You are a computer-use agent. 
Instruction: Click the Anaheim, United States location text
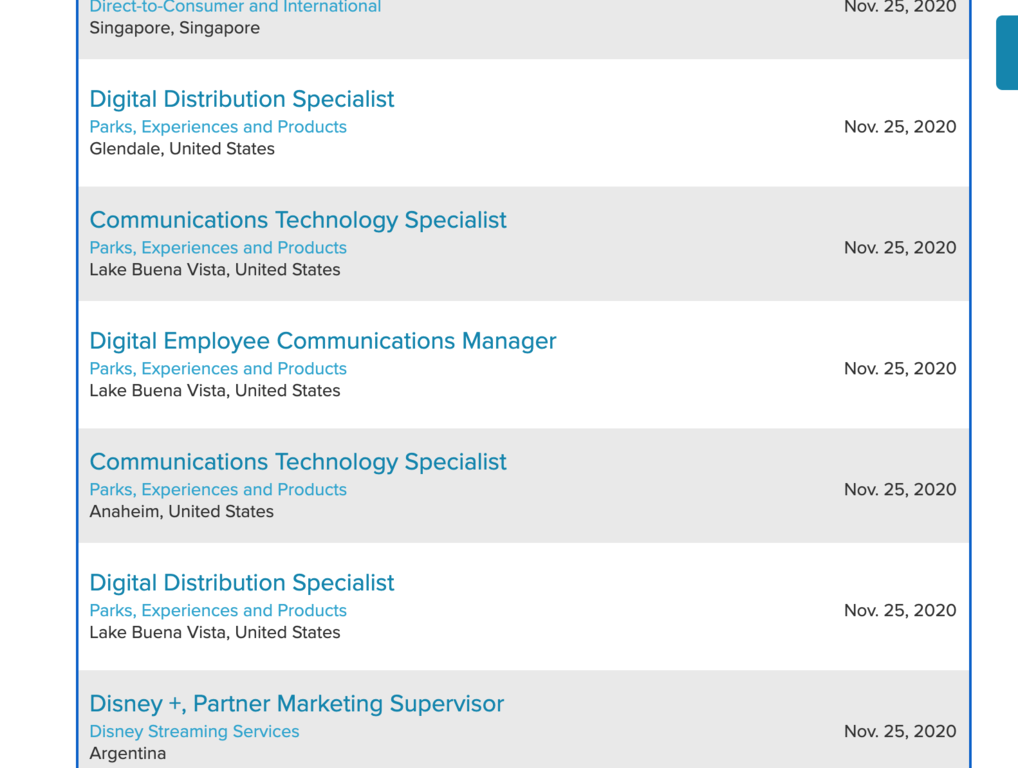(181, 512)
